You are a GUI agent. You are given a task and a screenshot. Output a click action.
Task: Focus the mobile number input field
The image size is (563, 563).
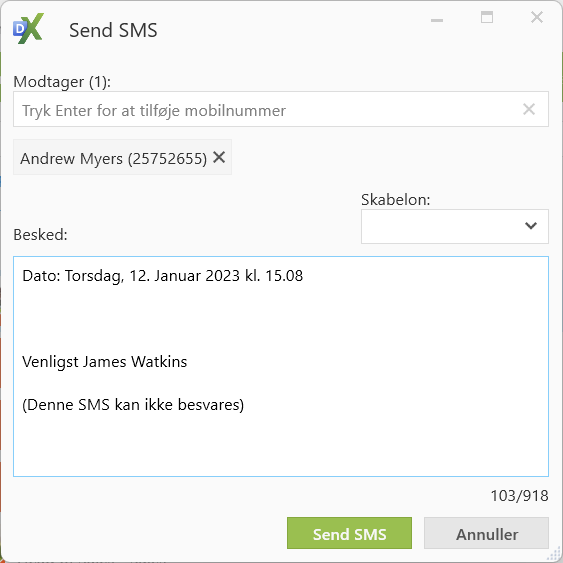point(267,109)
